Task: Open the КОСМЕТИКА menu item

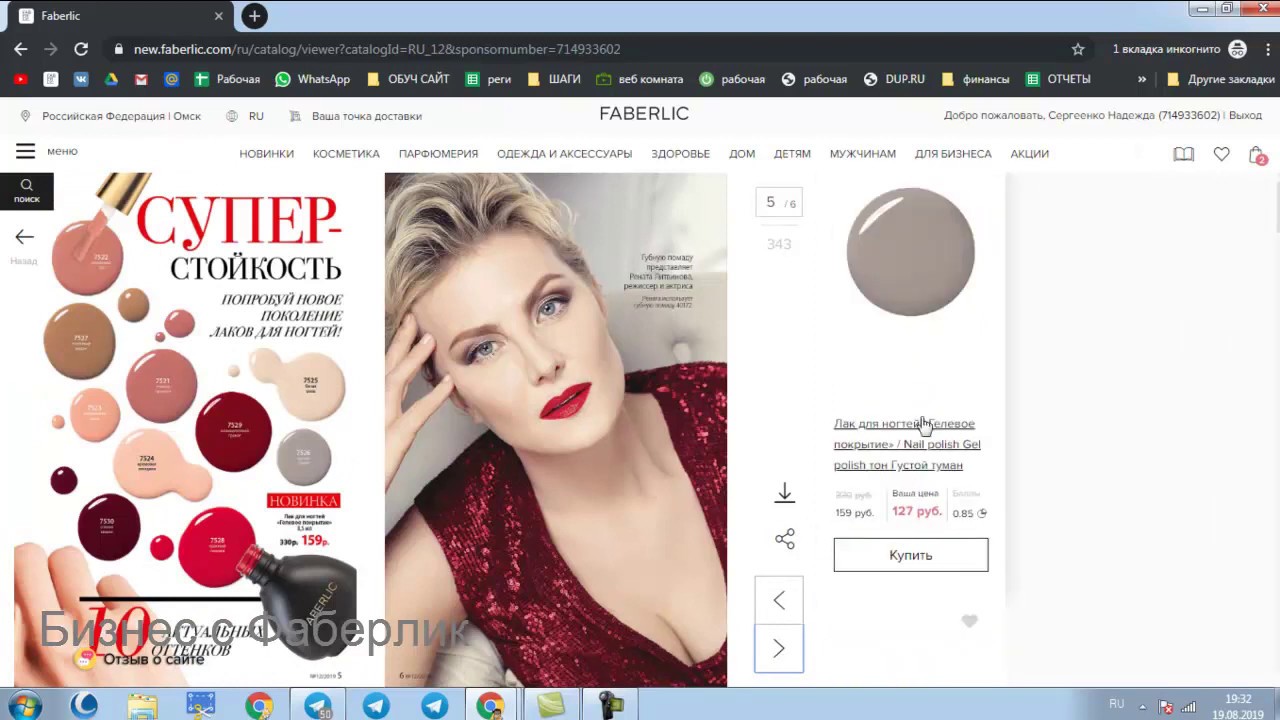Action: coord(346,154)
